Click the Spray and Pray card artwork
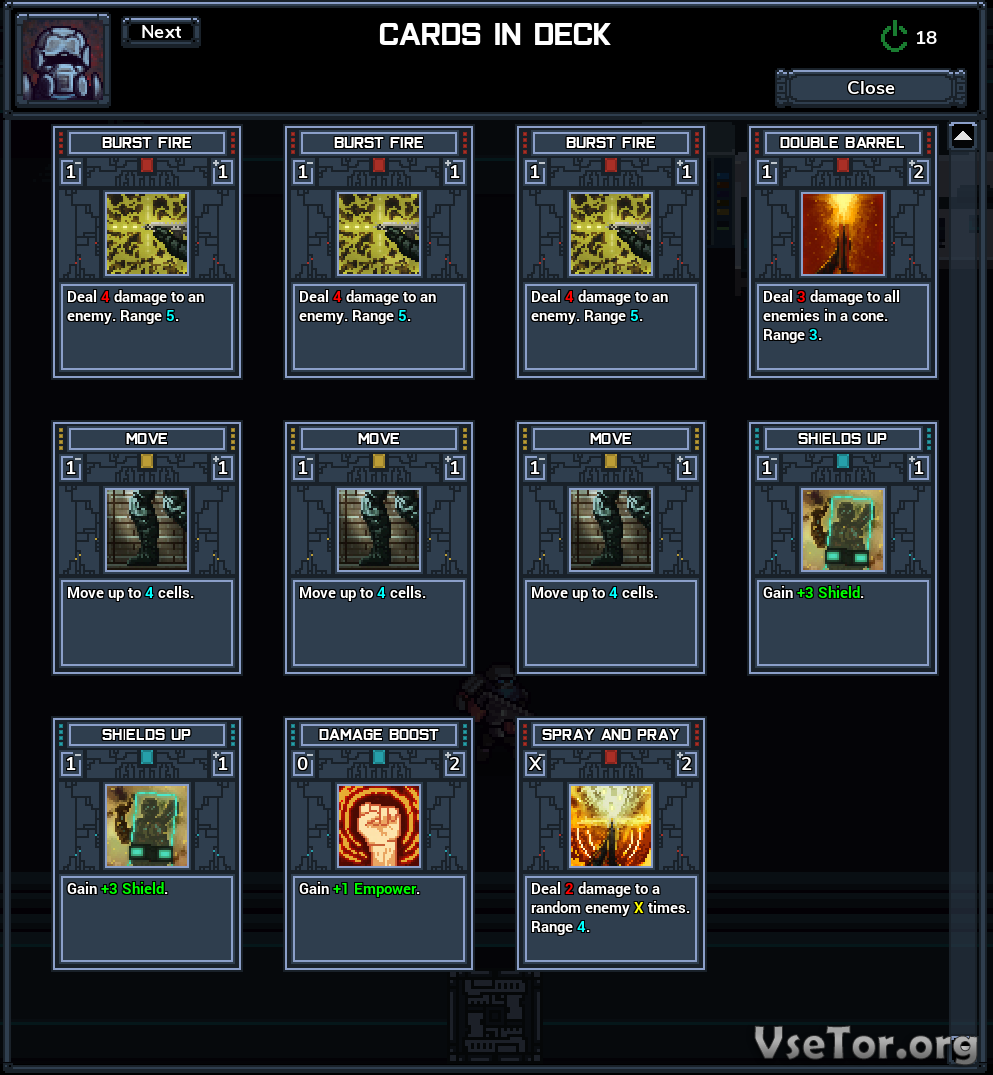This screenshot has width=993, height=1075. (610, 825)
